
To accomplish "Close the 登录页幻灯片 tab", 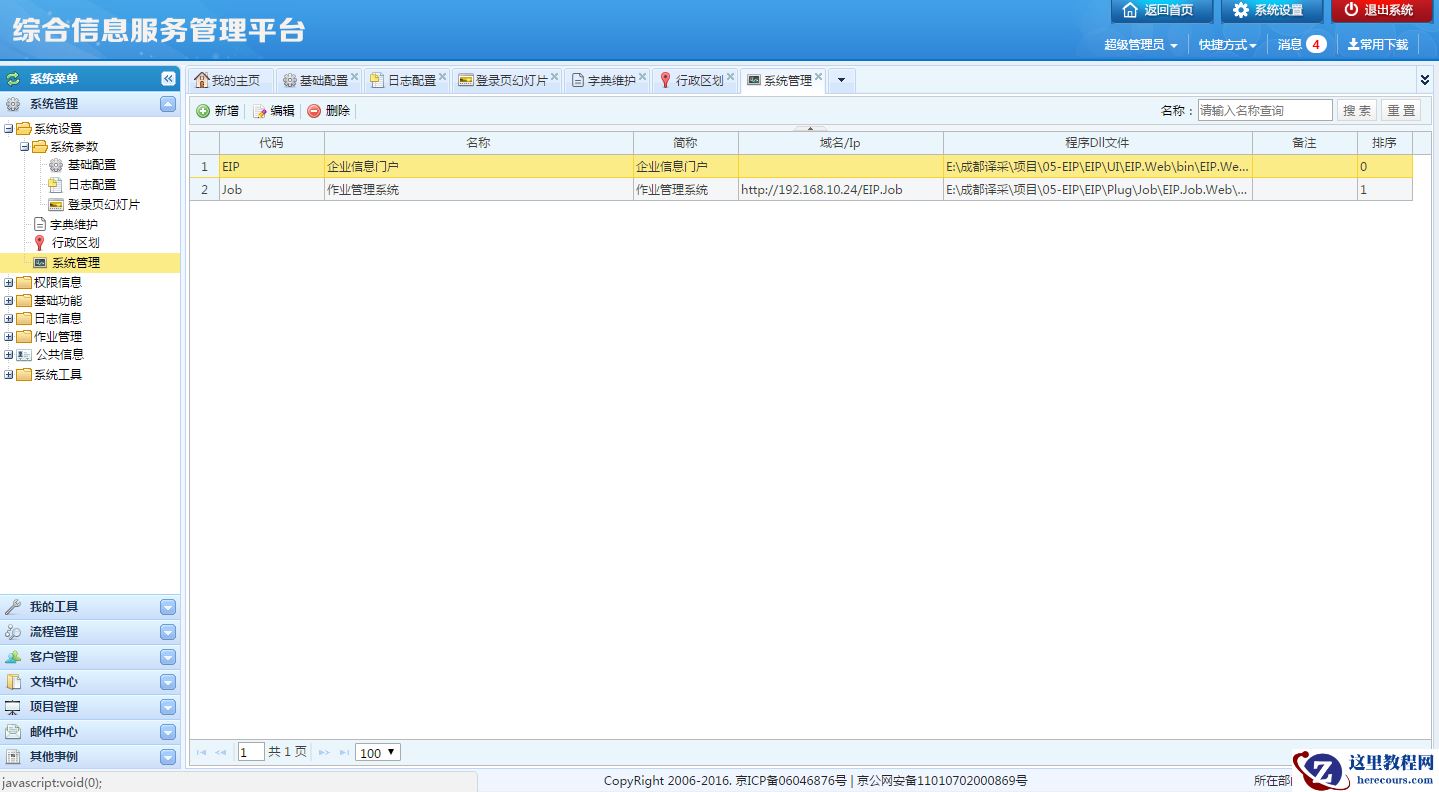I will click(x=555, y=76).
